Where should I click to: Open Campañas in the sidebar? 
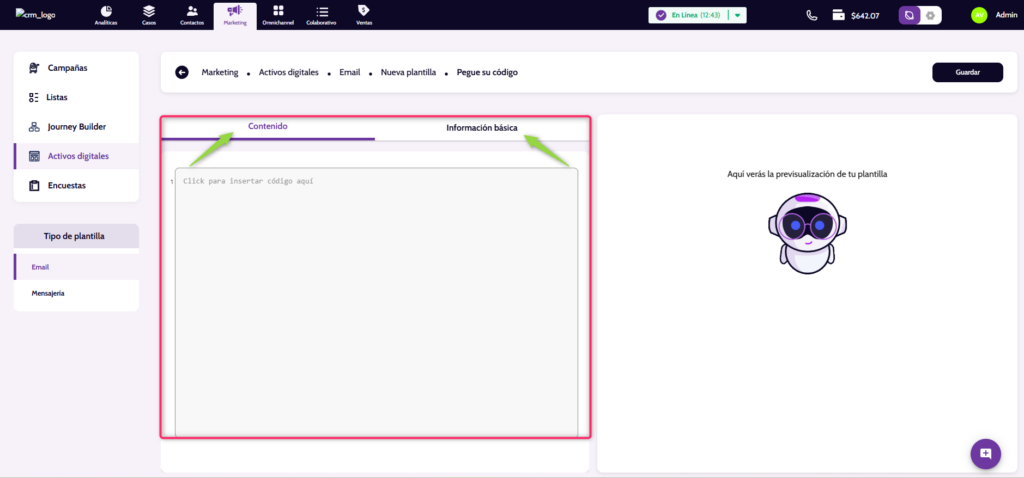pyautogui.click(x=67, y=68)
